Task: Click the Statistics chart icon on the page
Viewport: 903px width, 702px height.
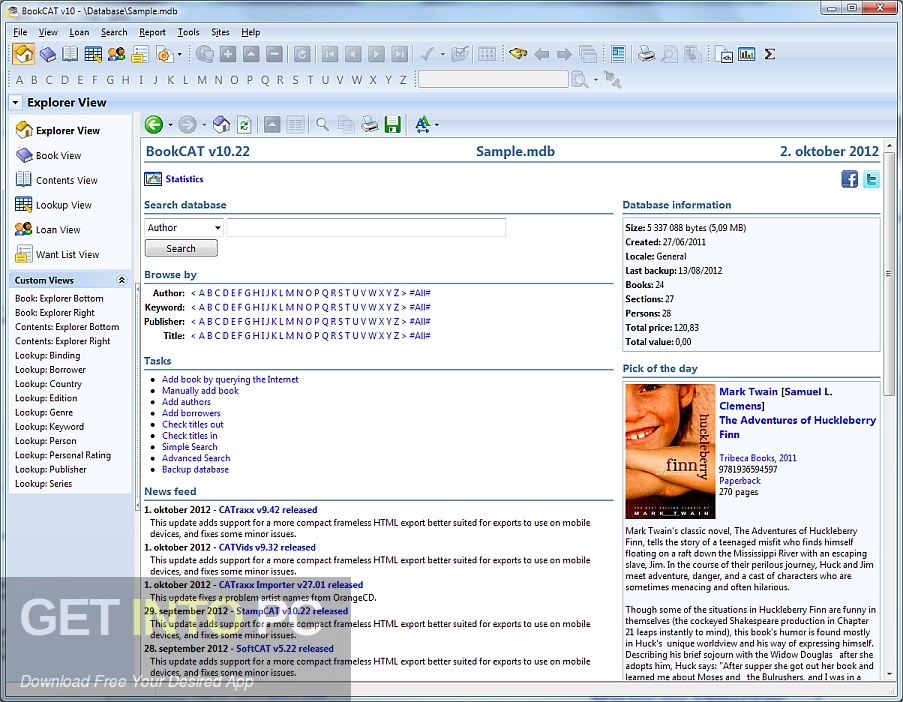Action: point(153,179)
